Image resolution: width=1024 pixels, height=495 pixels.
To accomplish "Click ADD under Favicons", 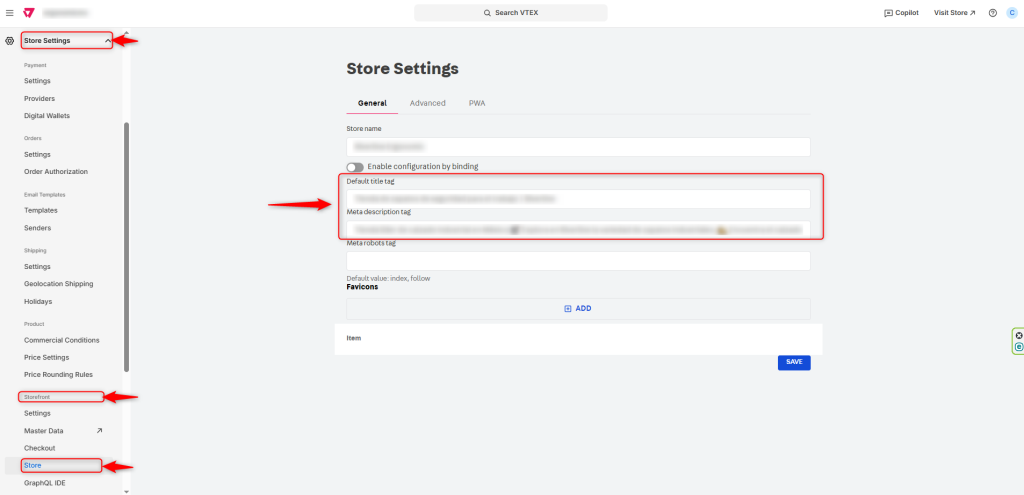I will pyautogui.click(x=578, y=308).
